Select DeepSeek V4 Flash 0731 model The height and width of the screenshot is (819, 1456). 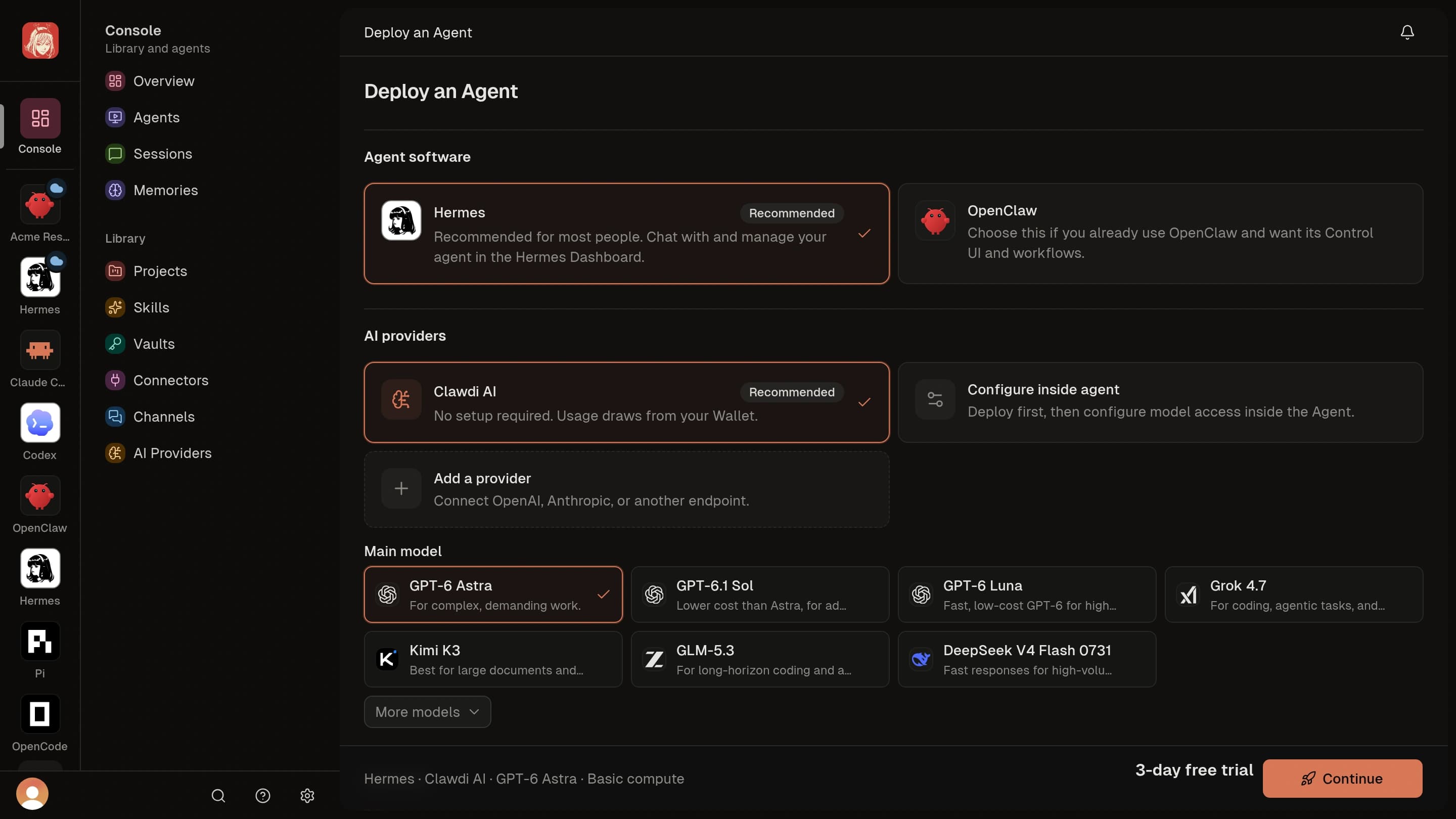(x=1027, y=659)
